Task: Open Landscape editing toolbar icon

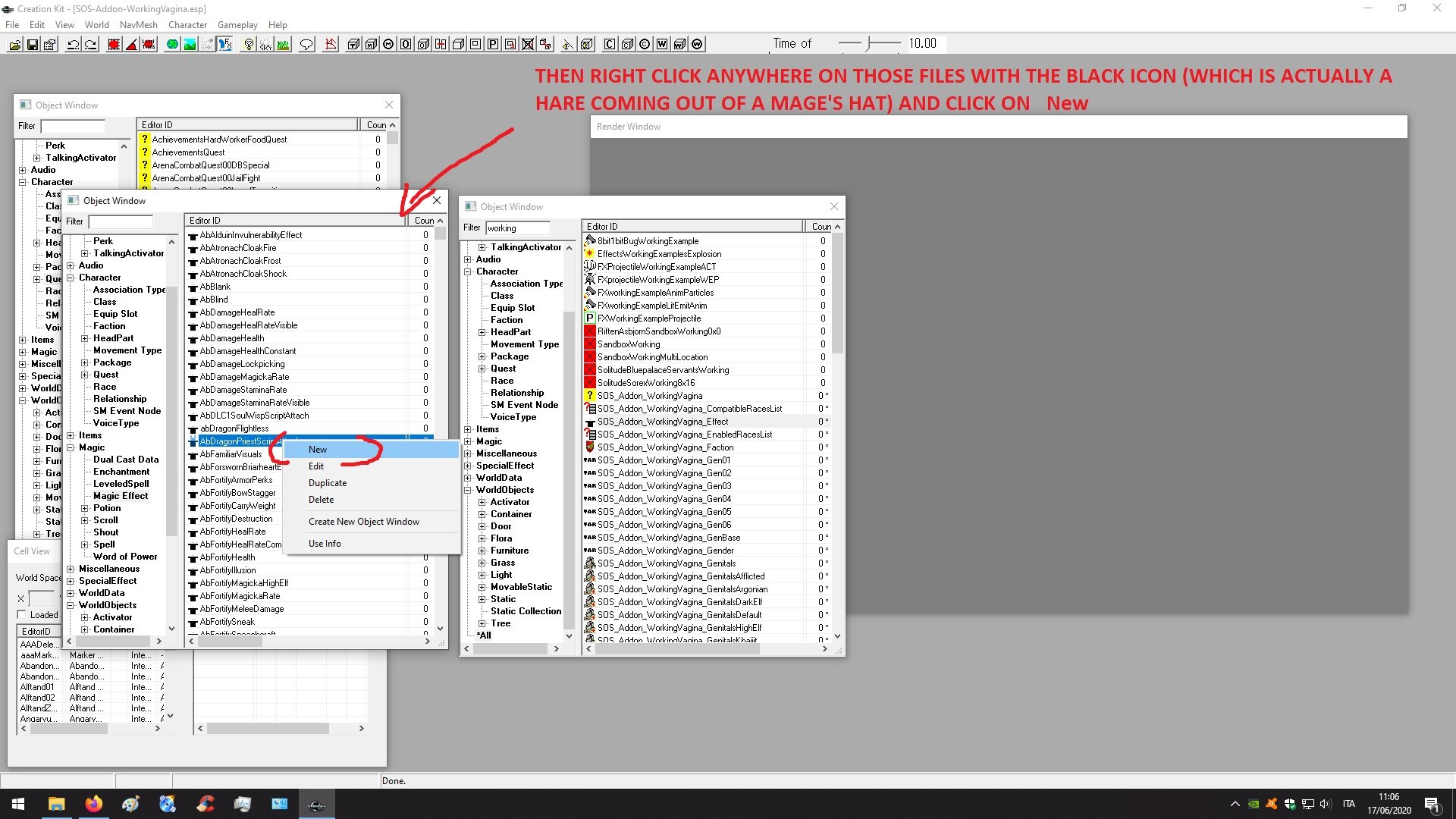Action: 190,44
